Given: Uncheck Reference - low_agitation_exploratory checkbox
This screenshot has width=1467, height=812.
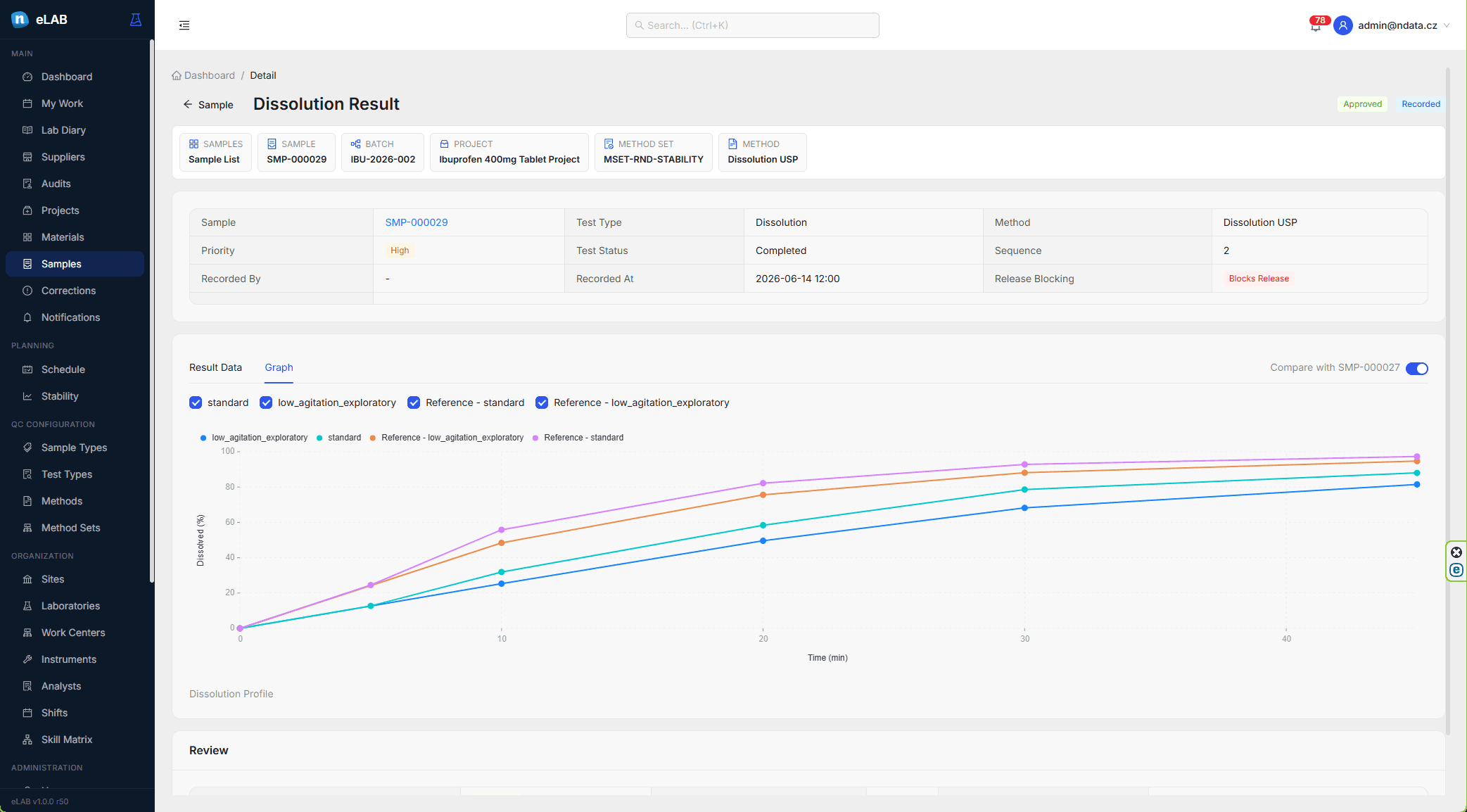Looking at the screenshot, I should (542, 402).
